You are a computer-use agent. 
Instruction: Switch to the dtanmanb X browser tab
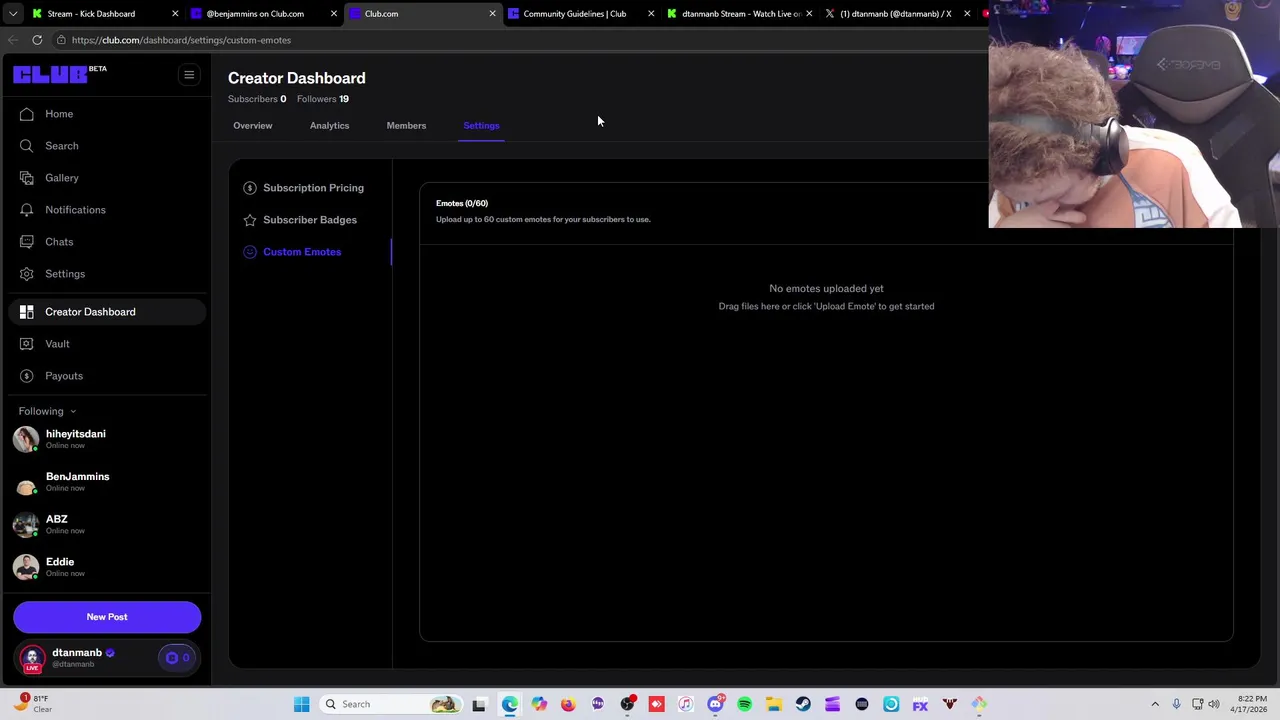coord(896,14)
